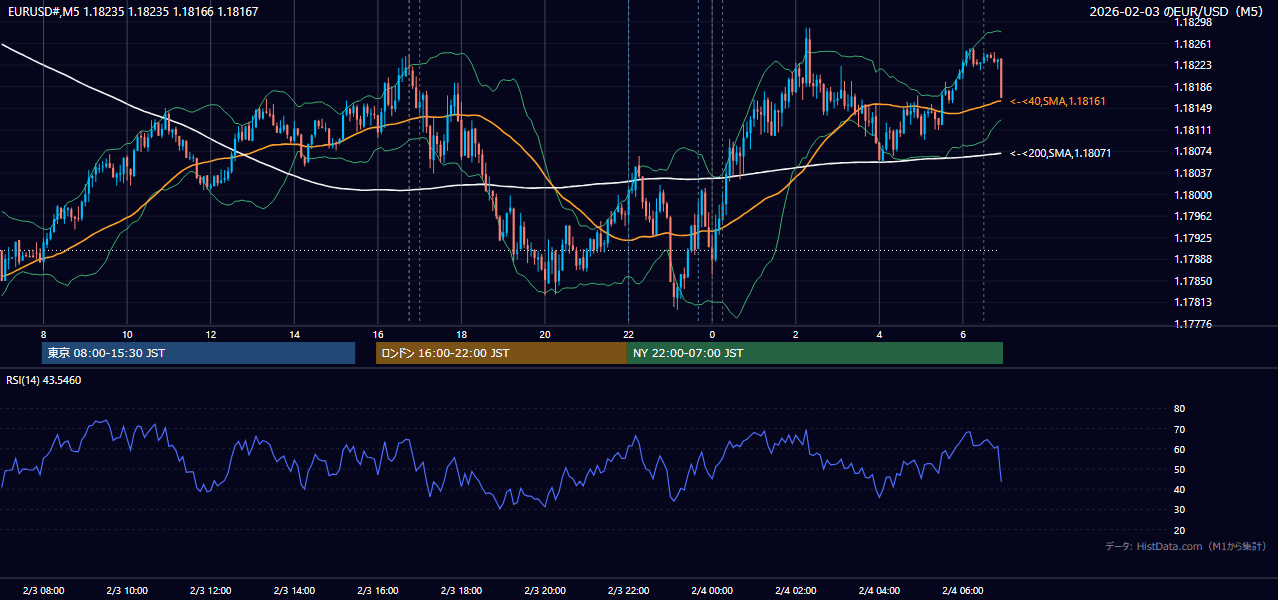Screen dimensions: 1278x600
Task: Click the 2/4 04:00 time label
Action: [879, 590]
